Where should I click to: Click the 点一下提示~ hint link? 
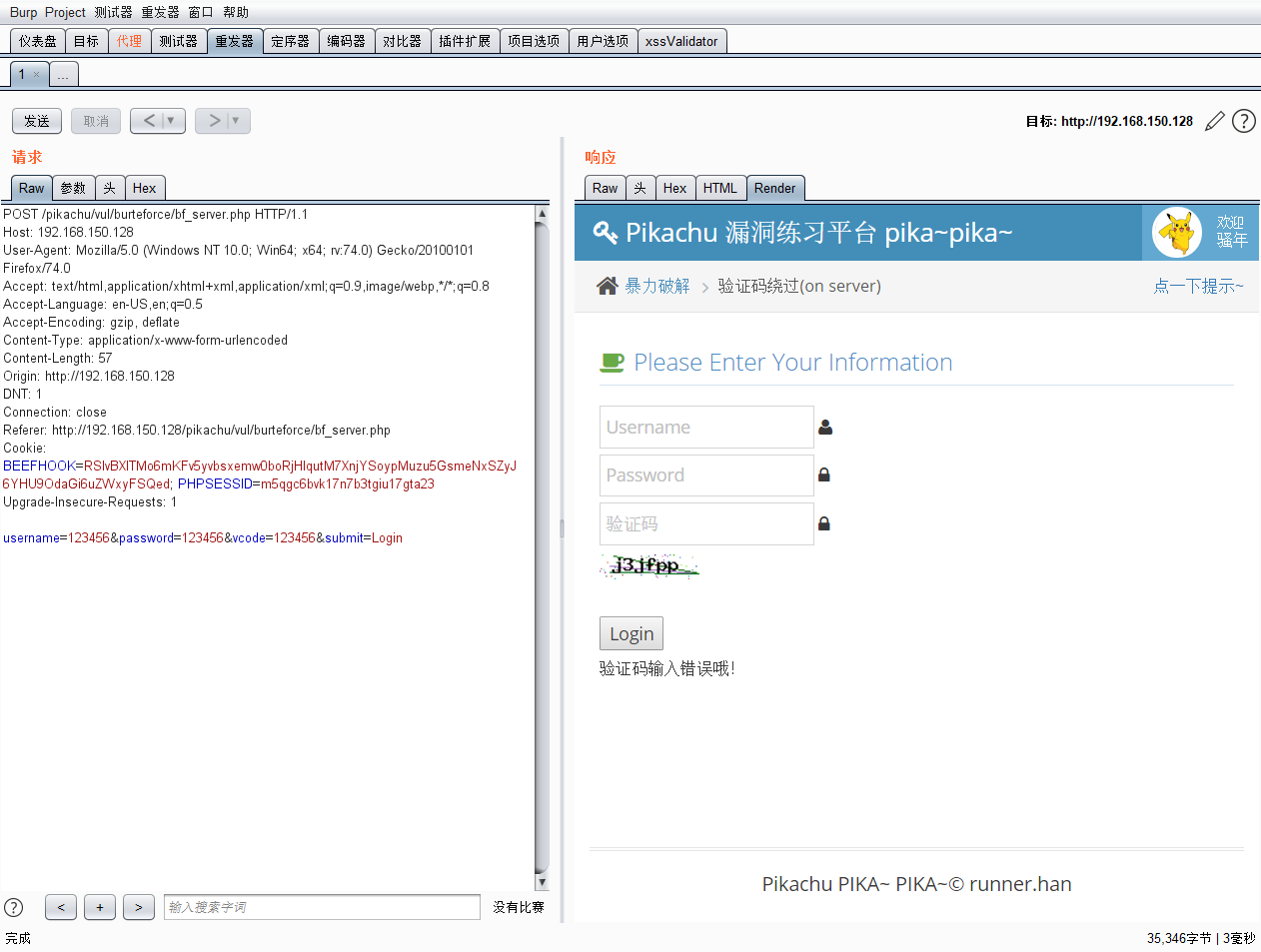pyautogui.click(x=1198, y=286)
